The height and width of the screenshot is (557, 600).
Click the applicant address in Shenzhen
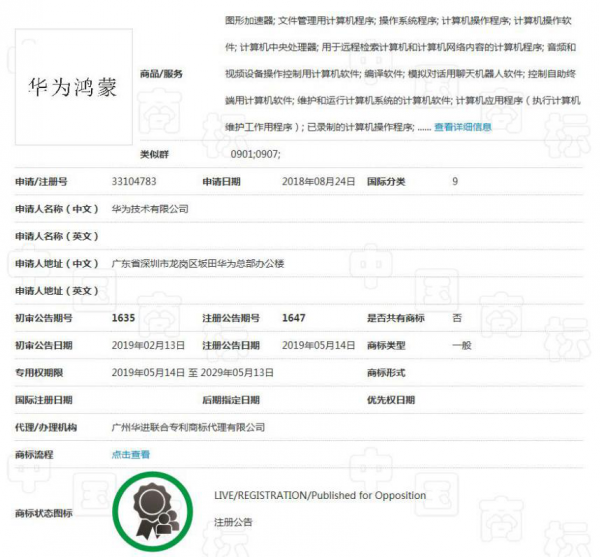click(x=198, y=263)
